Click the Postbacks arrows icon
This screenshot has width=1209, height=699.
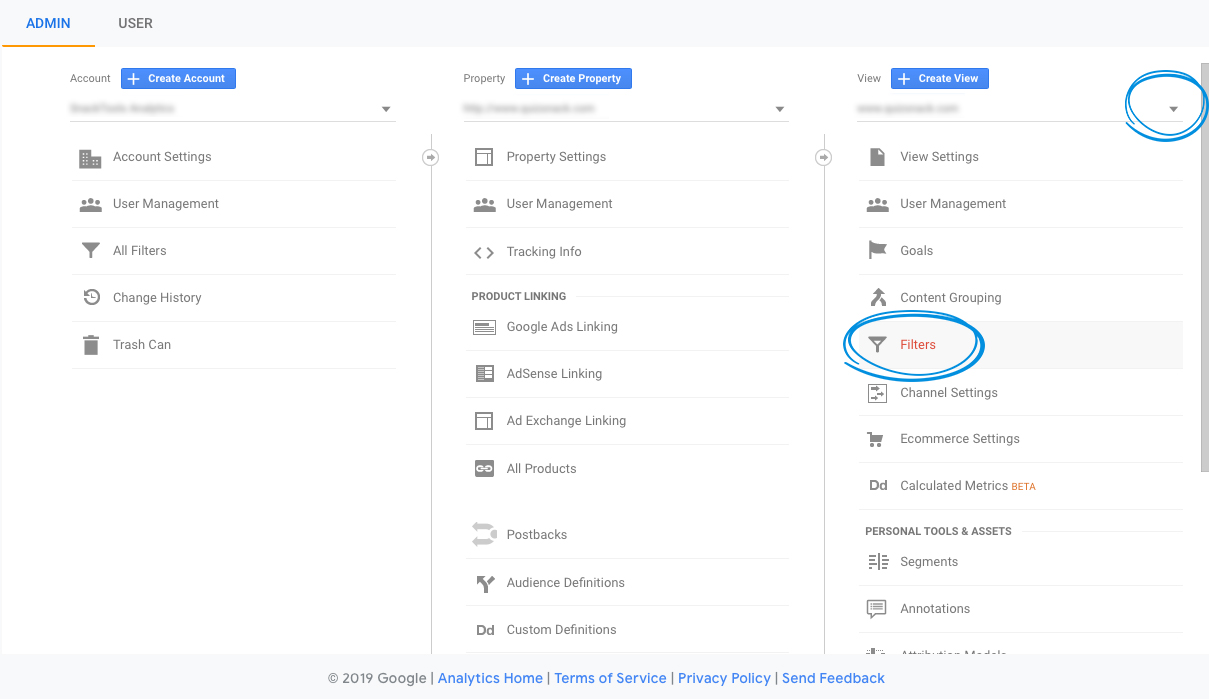[484, 535]
